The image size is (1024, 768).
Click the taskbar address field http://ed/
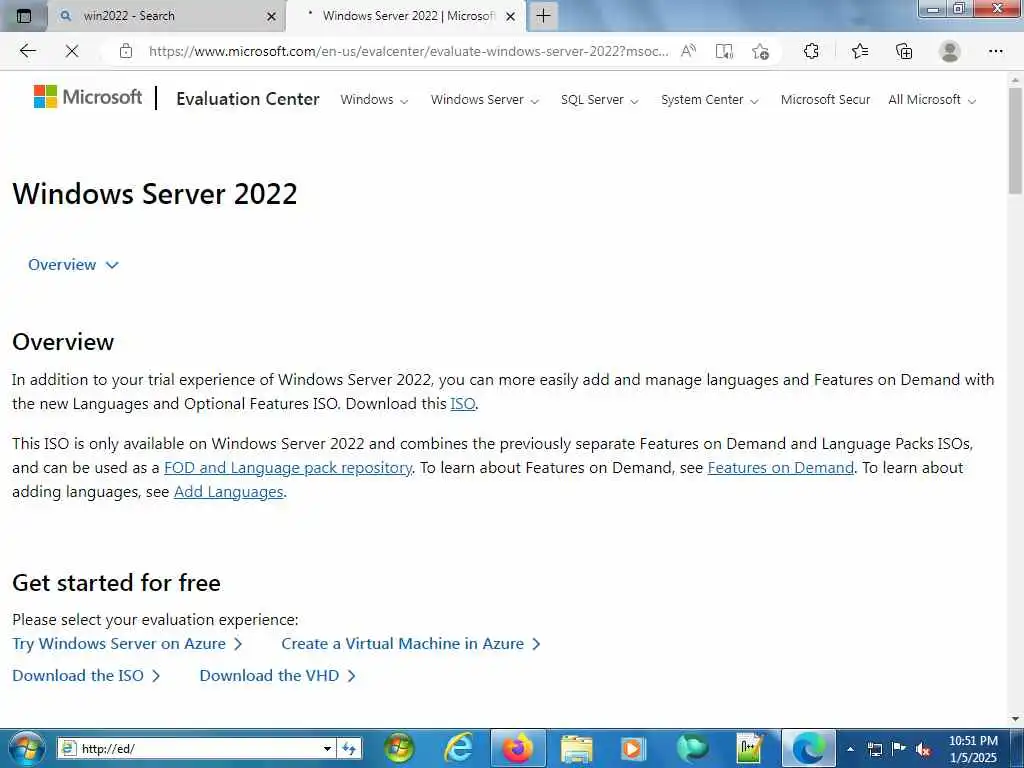(196, 748)
